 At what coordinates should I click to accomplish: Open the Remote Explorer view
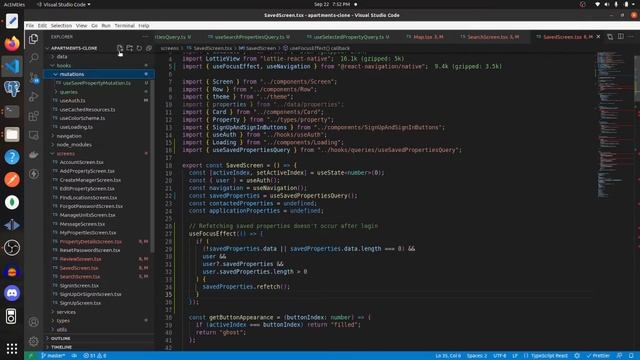point(33,135)
